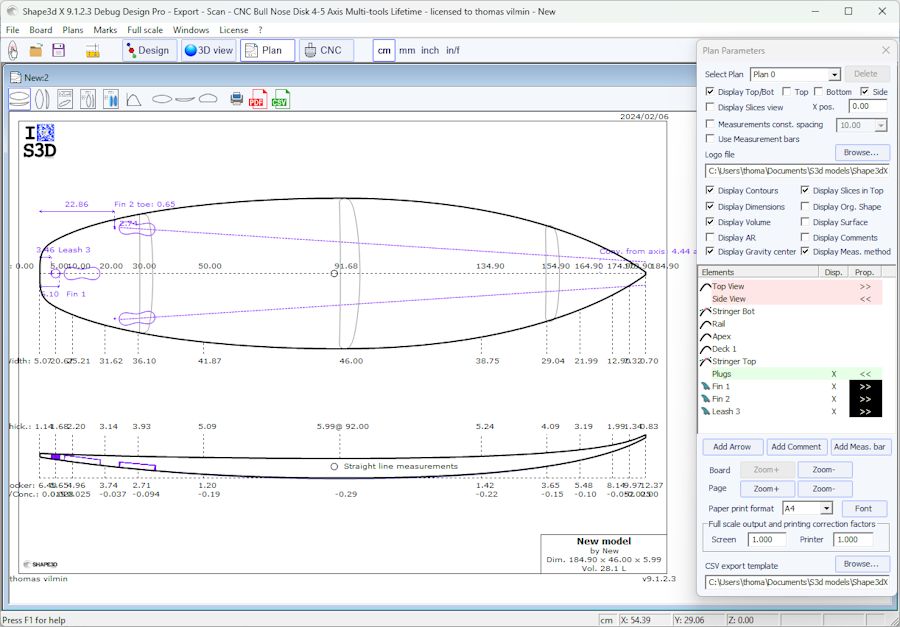Toggle Display Gravity center checkbox
The height and width of the screenshot is (627, 900).
[710, 251]
